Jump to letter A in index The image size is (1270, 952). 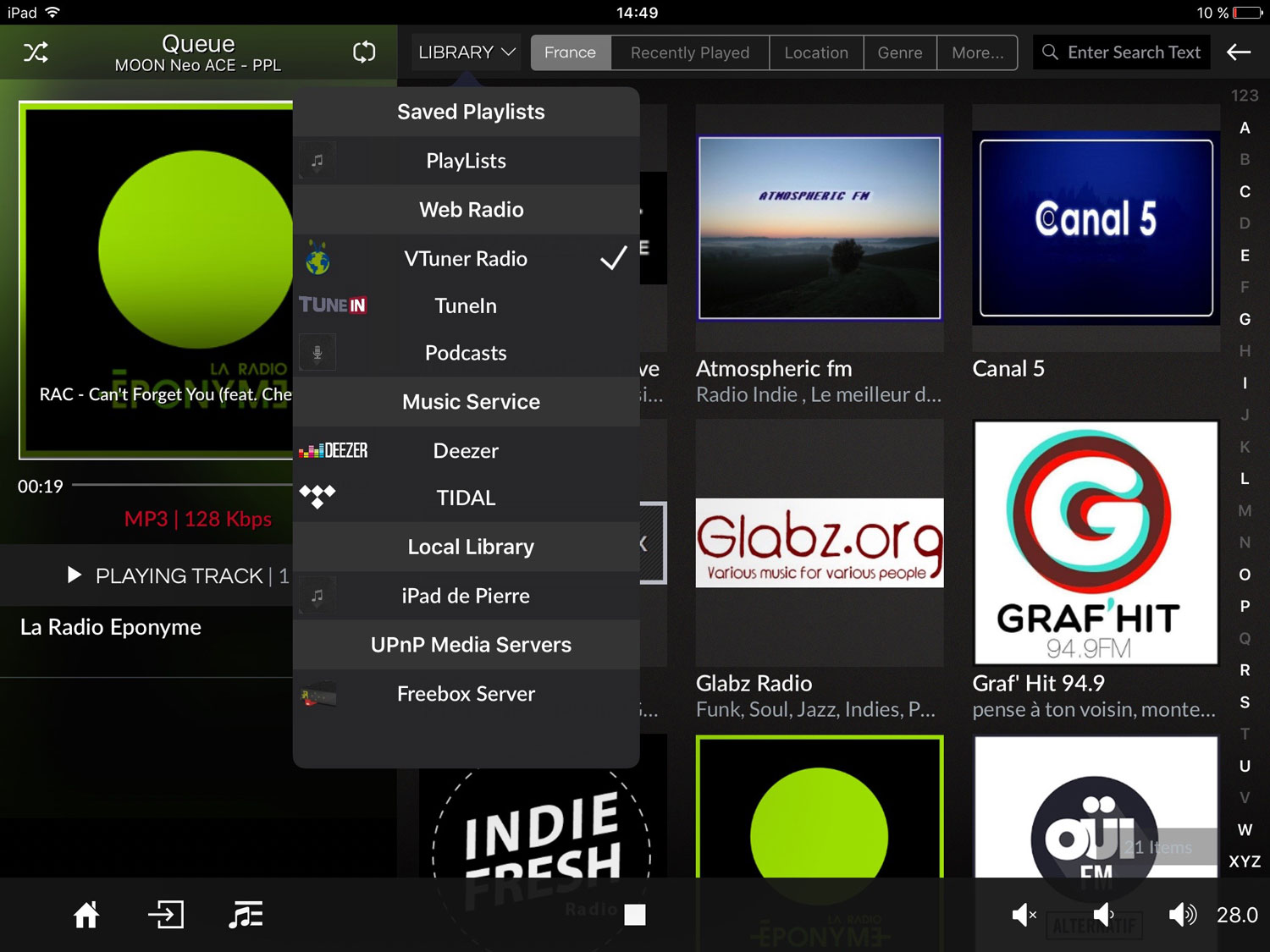click(1245, 128)
